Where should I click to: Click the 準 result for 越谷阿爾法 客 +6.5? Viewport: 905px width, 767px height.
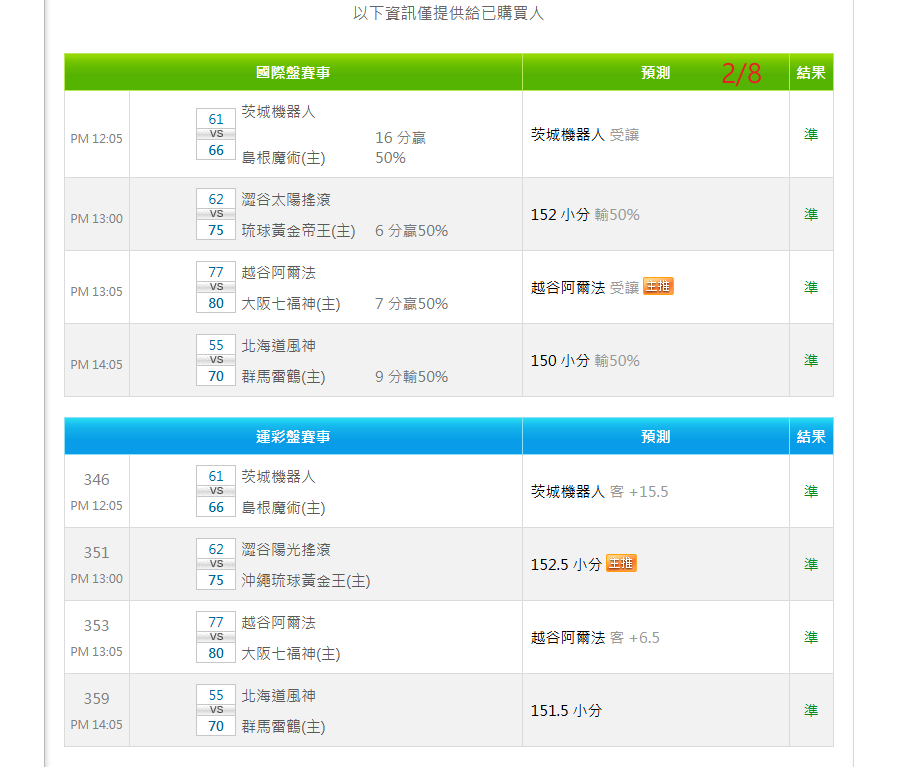811,637
